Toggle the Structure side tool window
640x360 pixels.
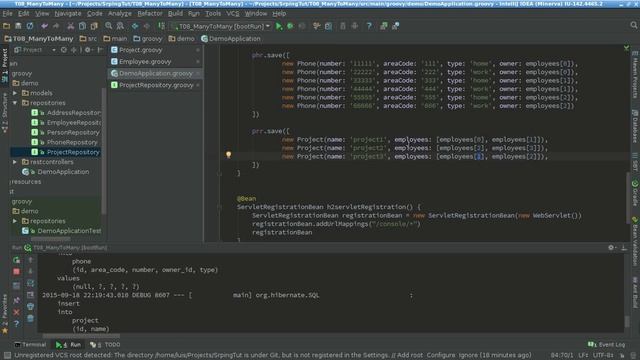[x=4, y=112]
